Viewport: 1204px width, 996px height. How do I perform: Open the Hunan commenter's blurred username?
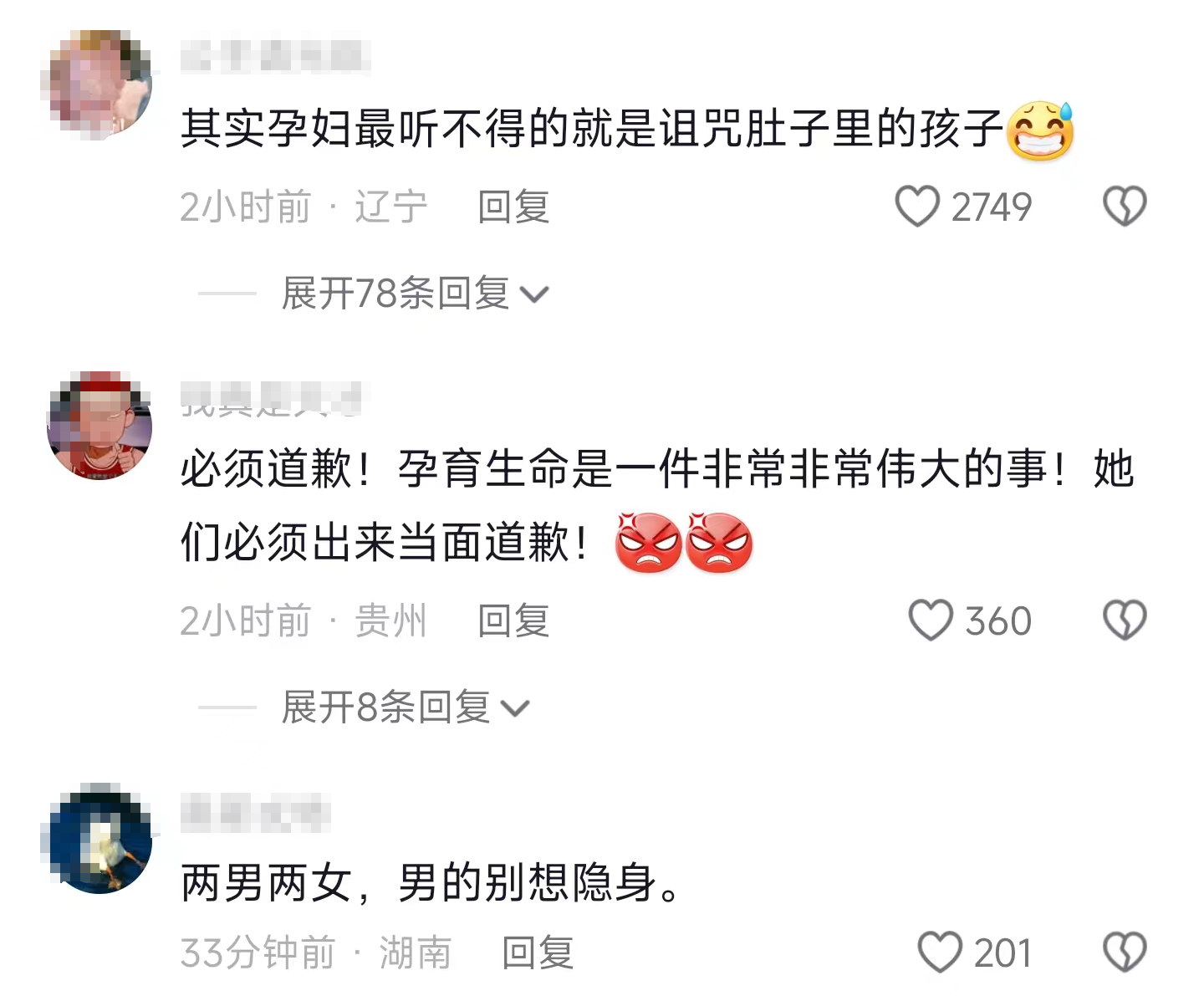255,814
